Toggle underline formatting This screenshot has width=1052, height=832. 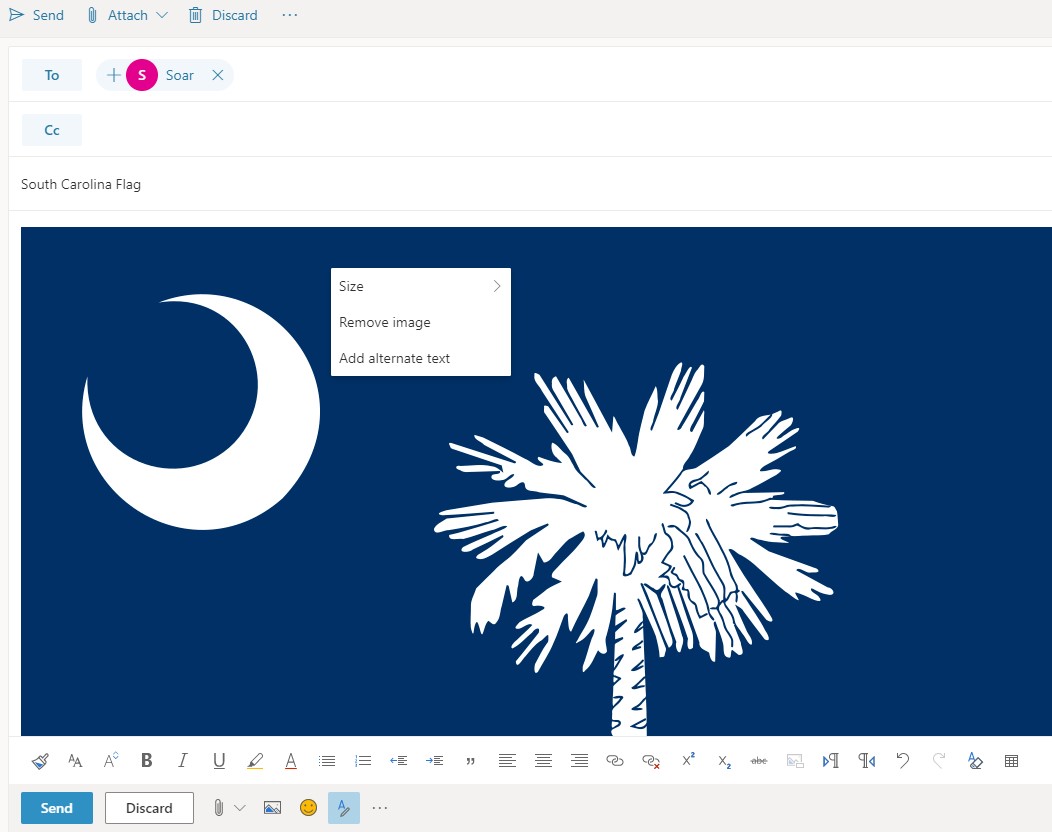[x=219, y=760]
